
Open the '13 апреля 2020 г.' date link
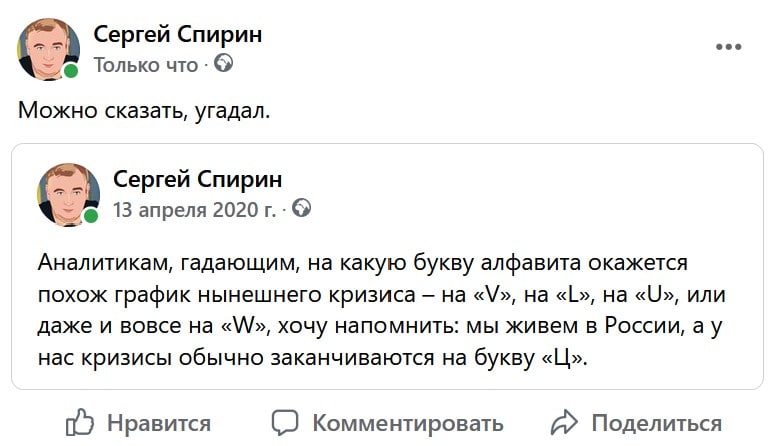tap(196, 210)
